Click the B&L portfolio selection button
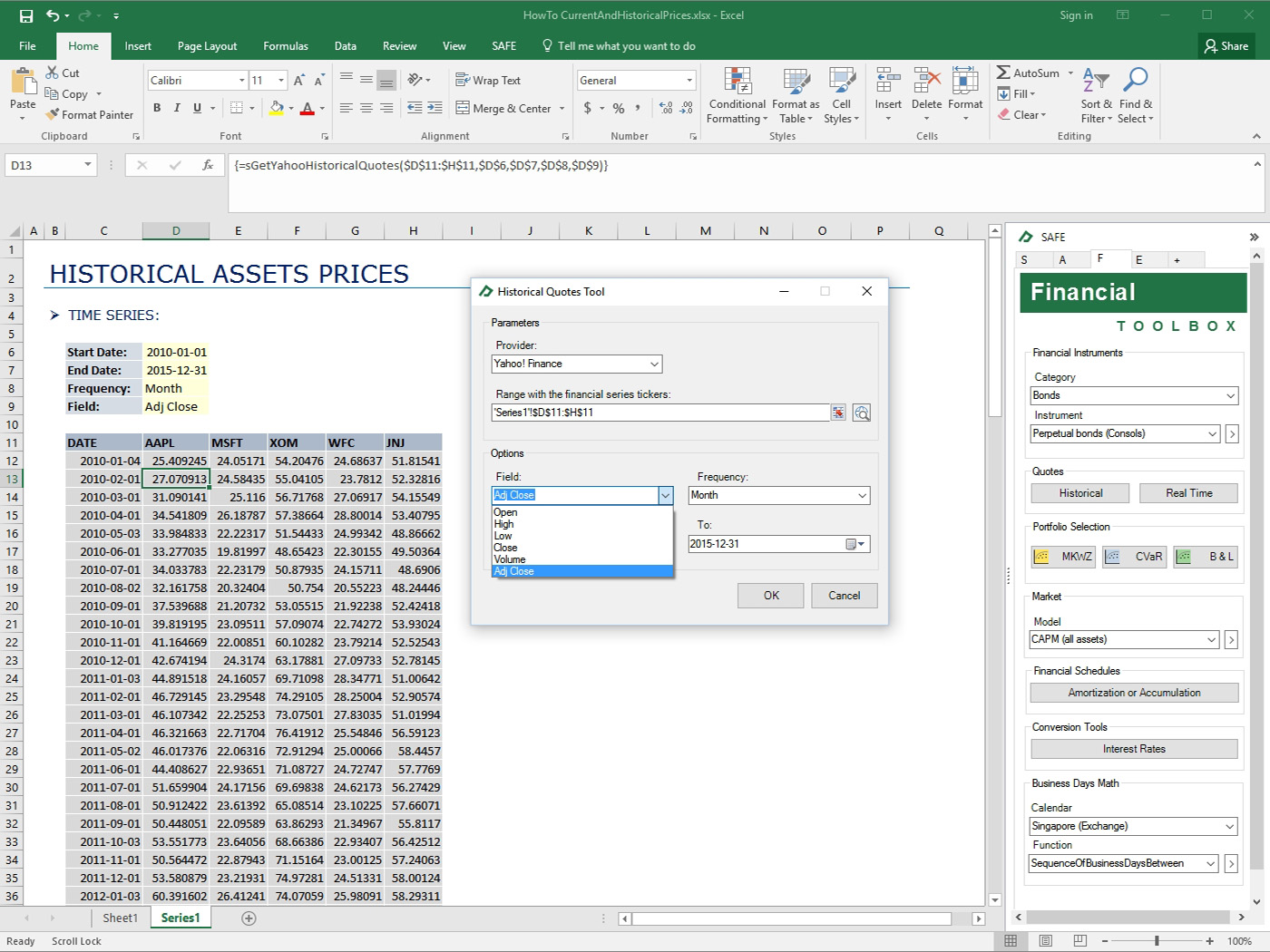This screenshot has height=952, width=1270. click(x=1206, y=557)
